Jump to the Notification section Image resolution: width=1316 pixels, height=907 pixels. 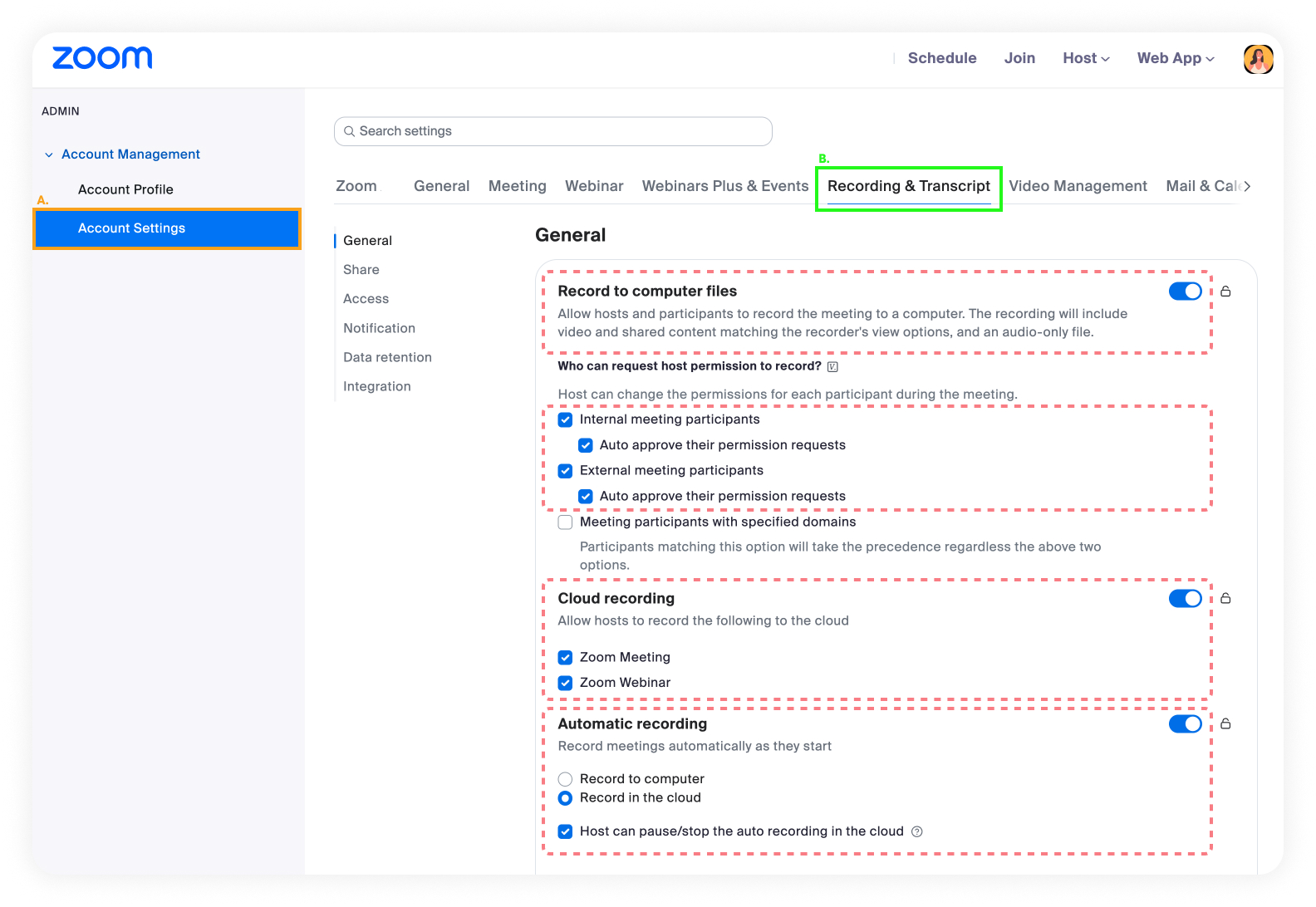(380, 328)
